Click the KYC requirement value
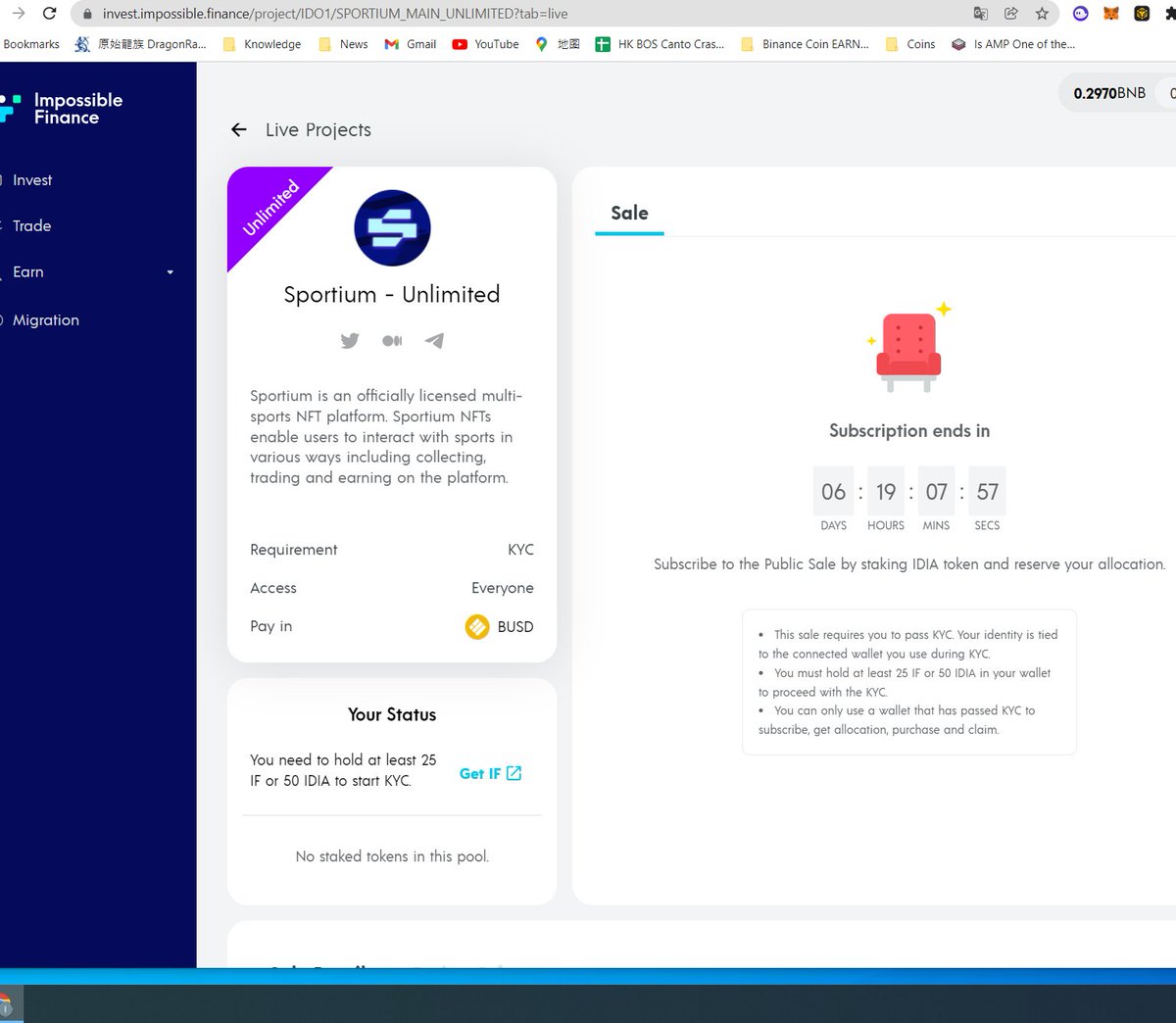The height and width of the screenshot is (1023, 1176). (x=521, y=550)
